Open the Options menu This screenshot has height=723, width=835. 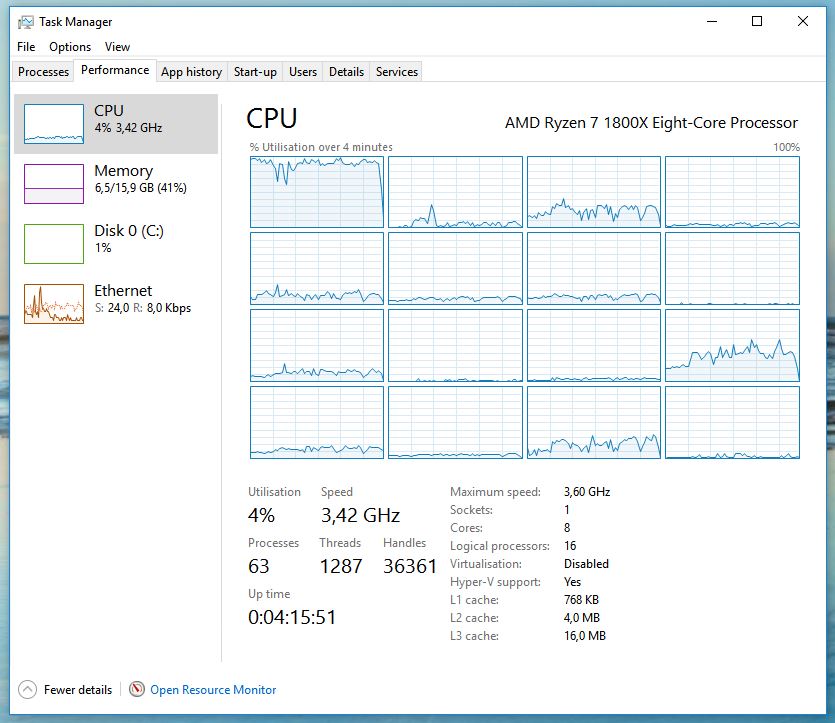[70, 47]
